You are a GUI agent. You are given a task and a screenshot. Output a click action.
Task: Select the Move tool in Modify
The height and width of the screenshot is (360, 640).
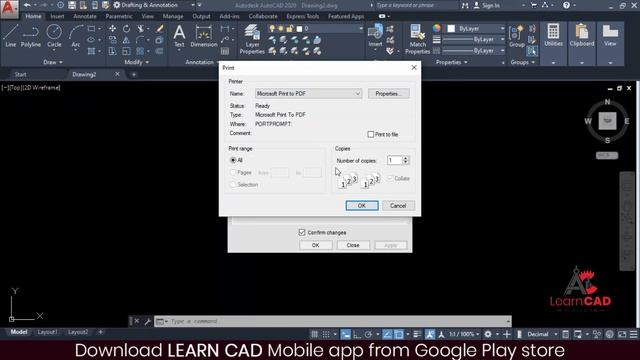pos(112,29)
